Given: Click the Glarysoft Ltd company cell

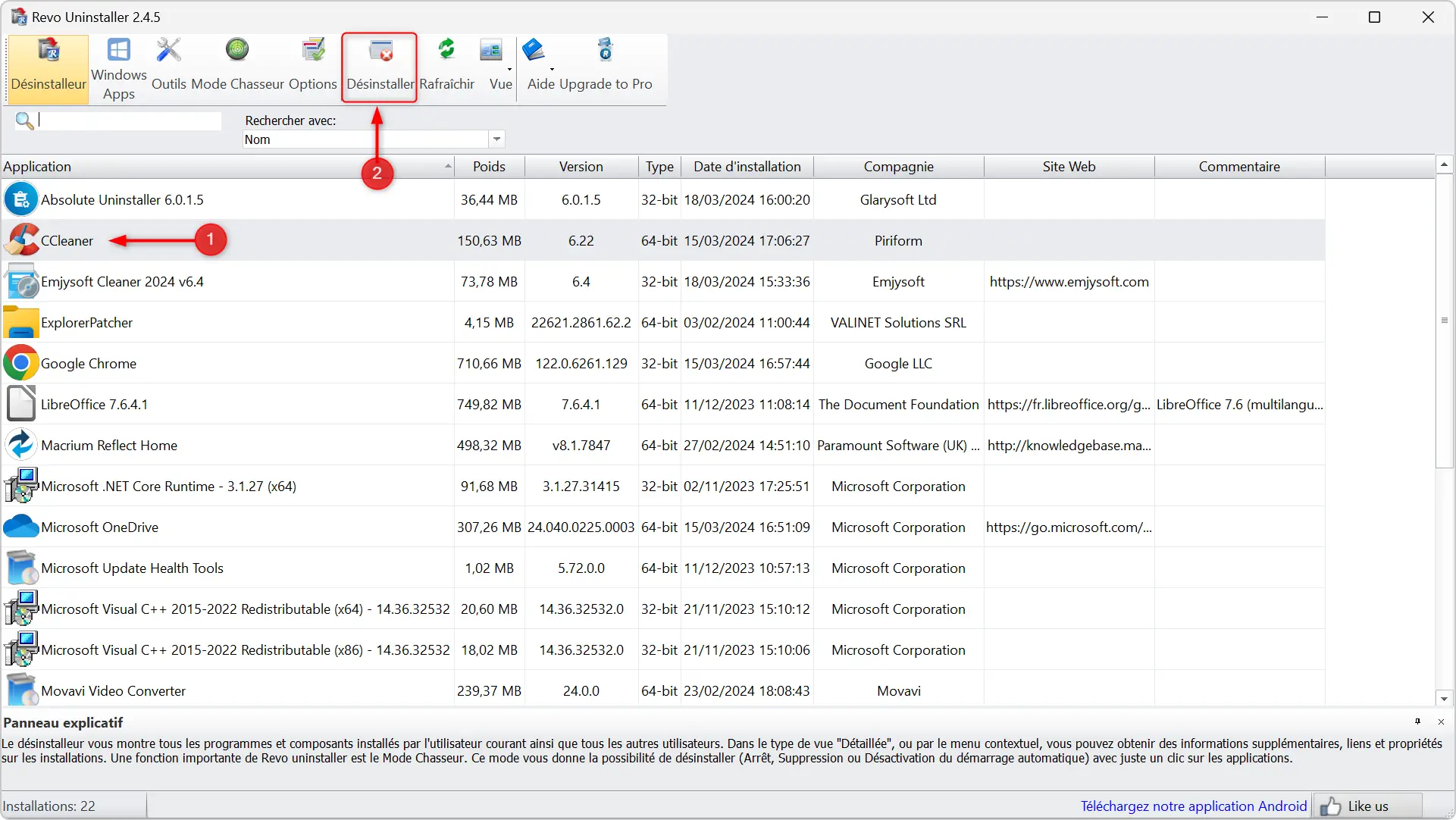Looking at the screenshot, I should (x=898, y=200).
